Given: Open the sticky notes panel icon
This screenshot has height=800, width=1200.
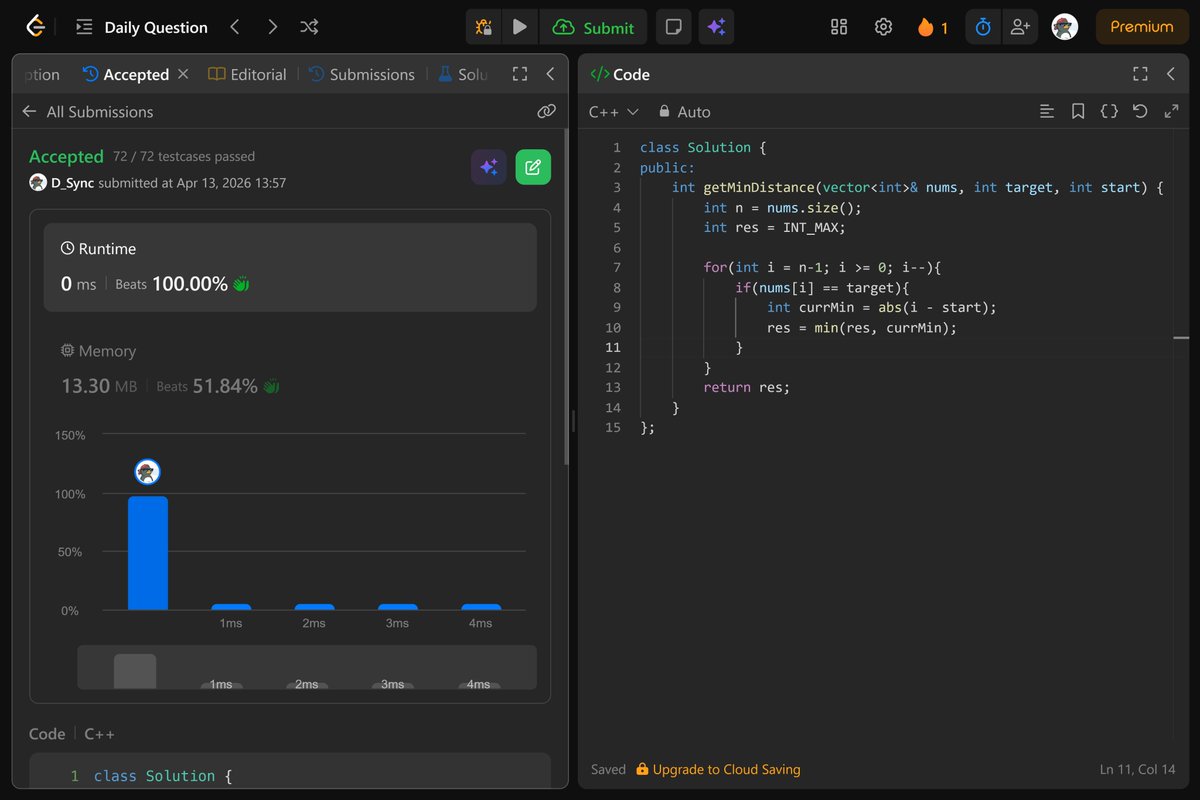Looking at the screenshot, I should coord(673,27).
